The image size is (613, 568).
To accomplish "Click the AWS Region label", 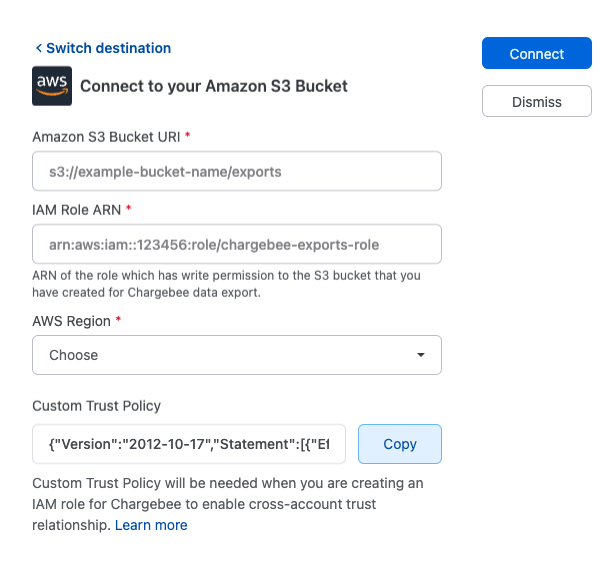I will (72, 320).
